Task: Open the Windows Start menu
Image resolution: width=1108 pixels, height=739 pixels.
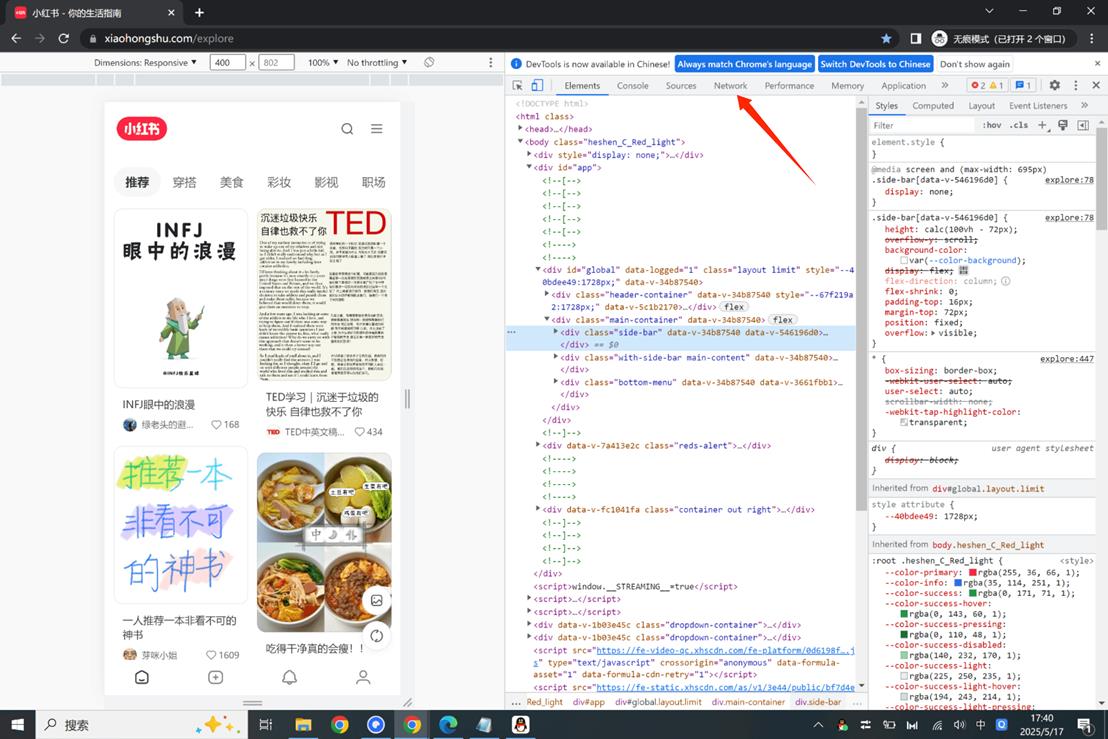Action: click(17, 724)
